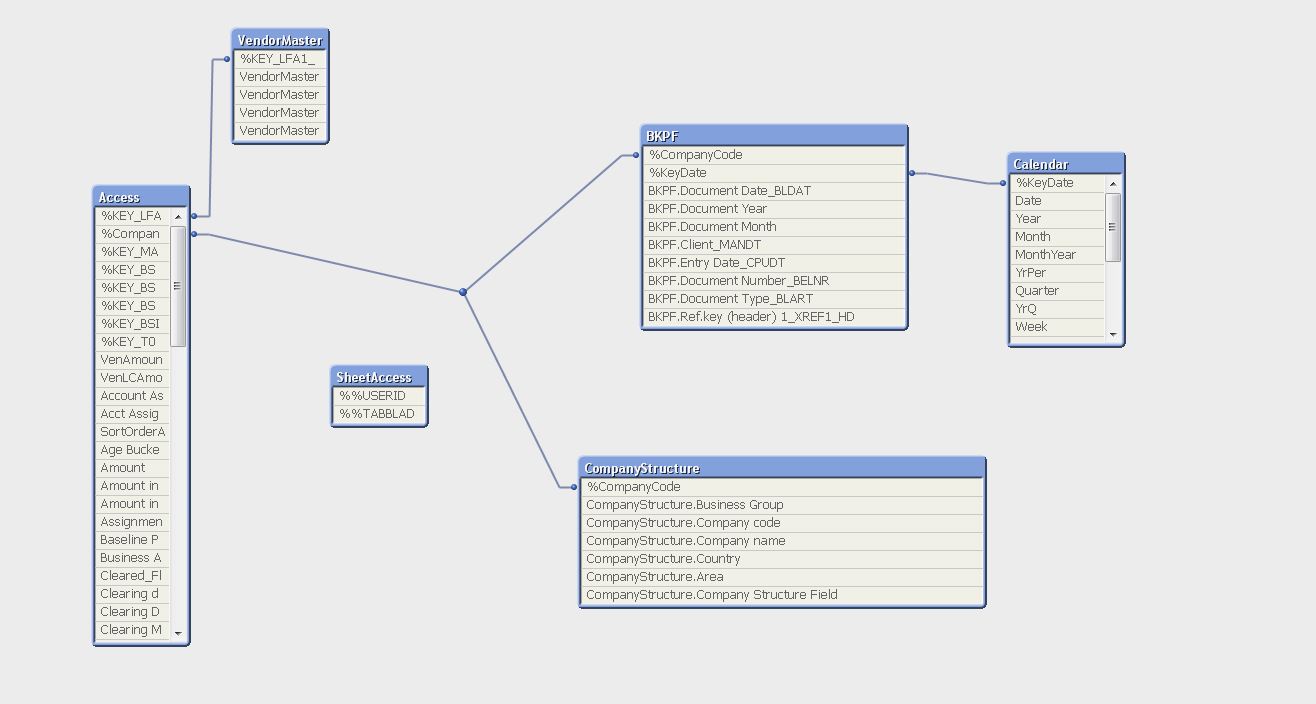Select MonthYear field in Calendar table

click(1058, 255)
